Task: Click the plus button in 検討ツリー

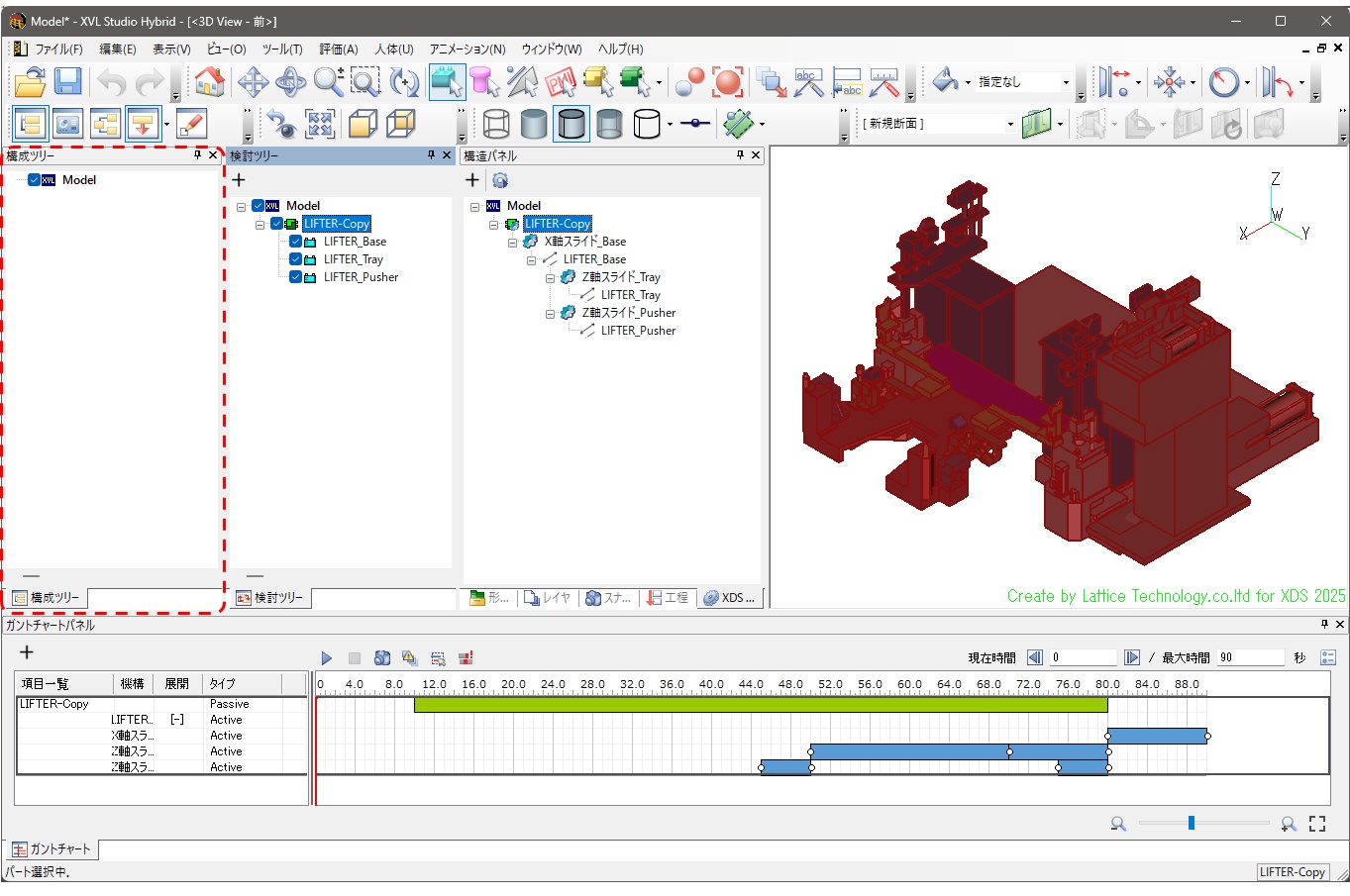Action: pyautogui.click(x=239, y=180)
